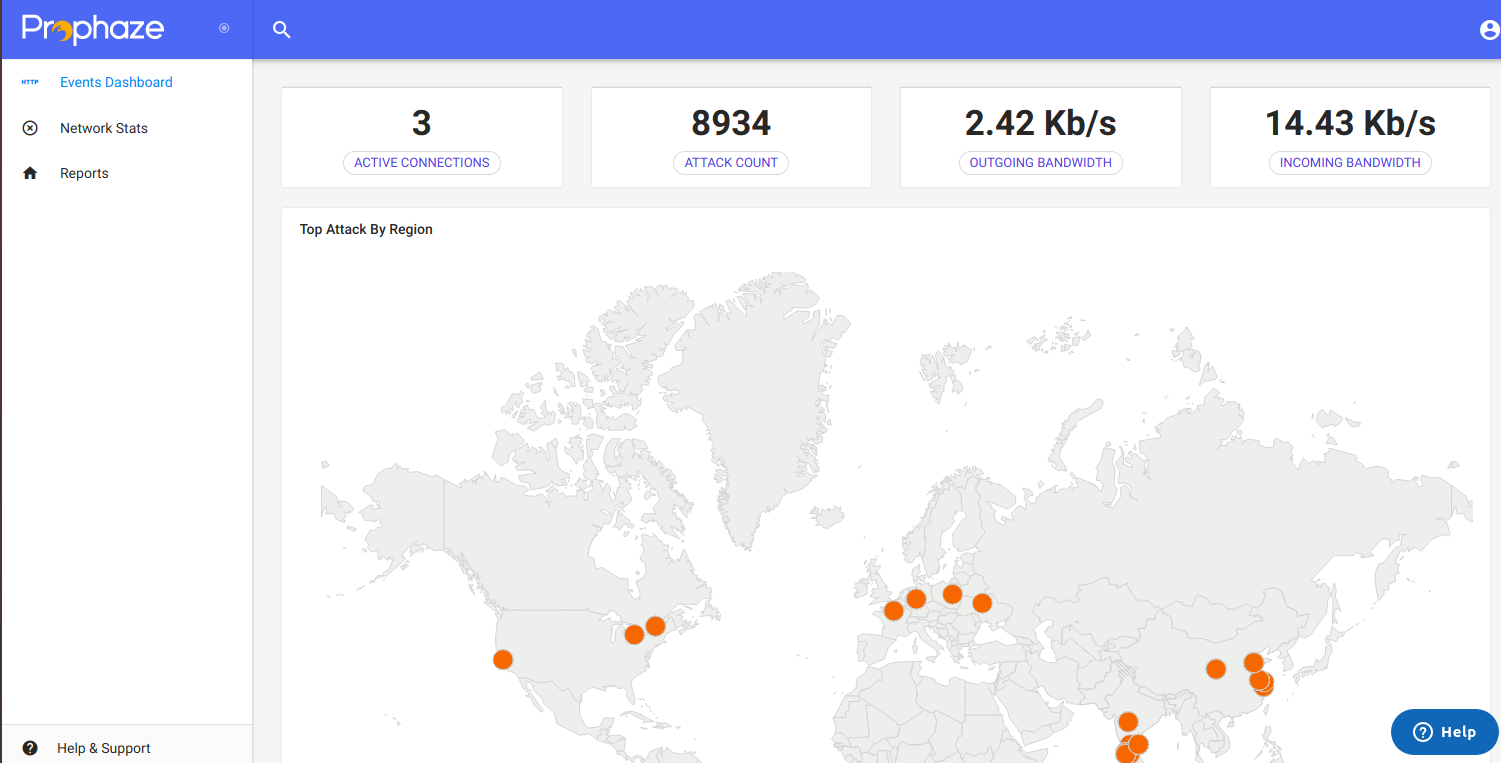Image resolution: width=1501 pixels, height=763 pixels.
Task: Click the attack marker on US west coast
Action: point(503,659)
